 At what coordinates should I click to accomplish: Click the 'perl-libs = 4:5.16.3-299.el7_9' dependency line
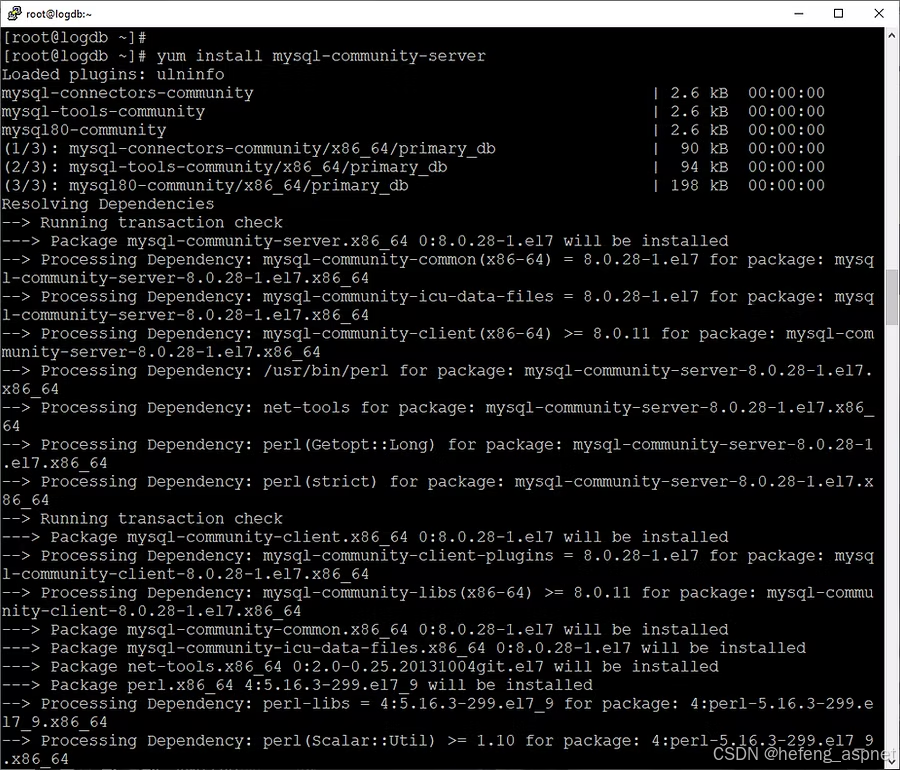[x=437, y=713]
